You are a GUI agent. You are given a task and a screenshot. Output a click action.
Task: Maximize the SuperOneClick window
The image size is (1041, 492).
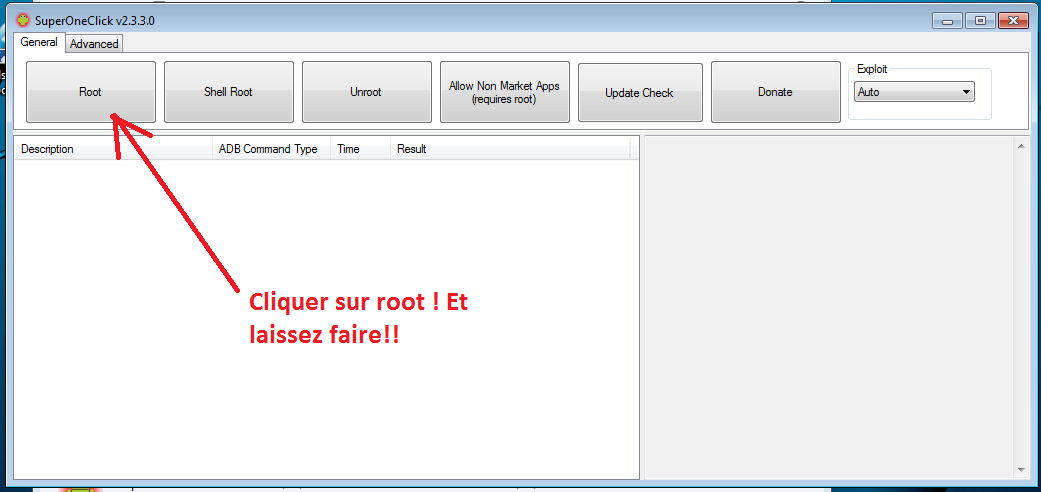980,21
